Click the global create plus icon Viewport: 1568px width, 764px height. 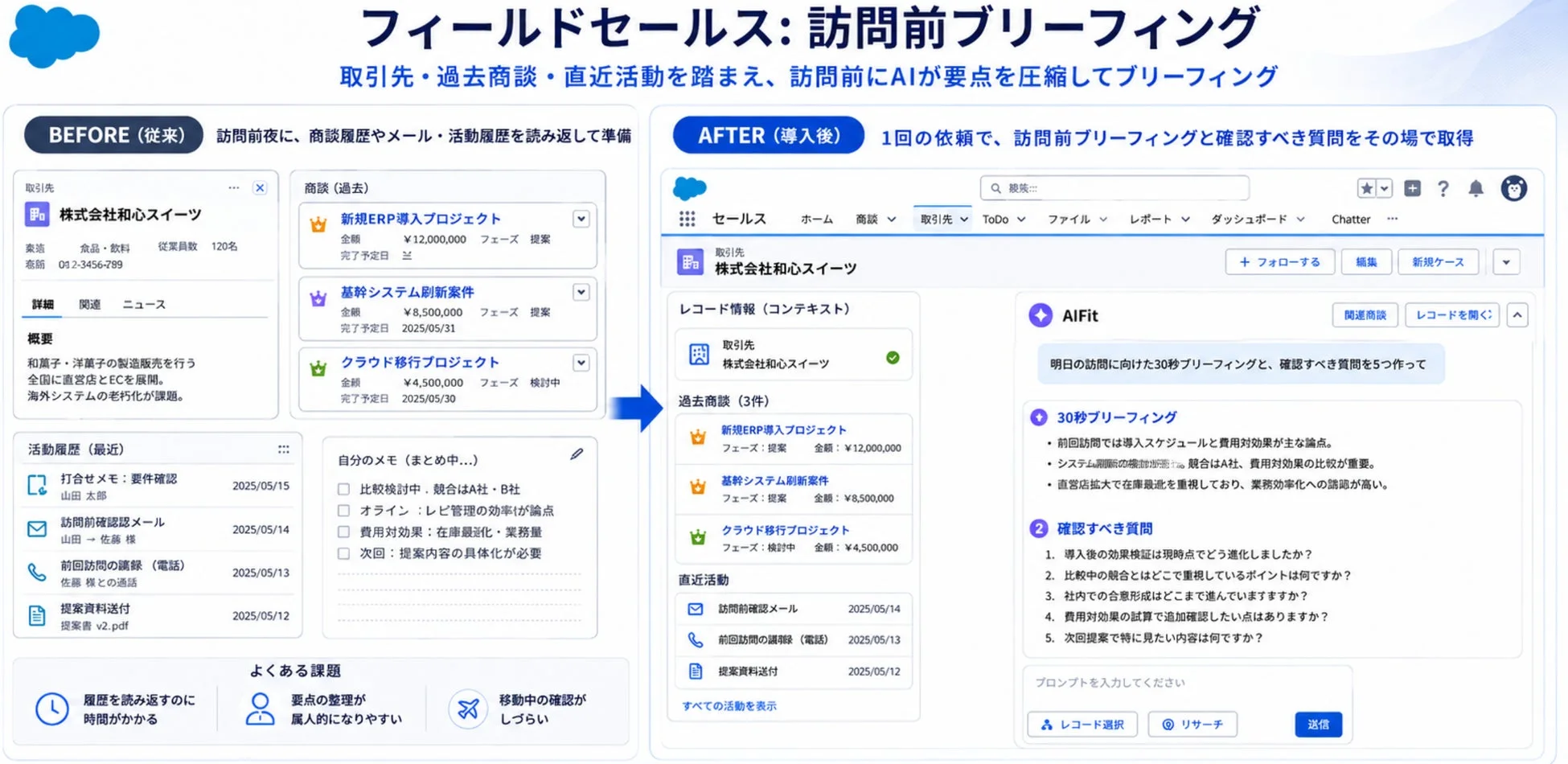tap(1412, 188)
